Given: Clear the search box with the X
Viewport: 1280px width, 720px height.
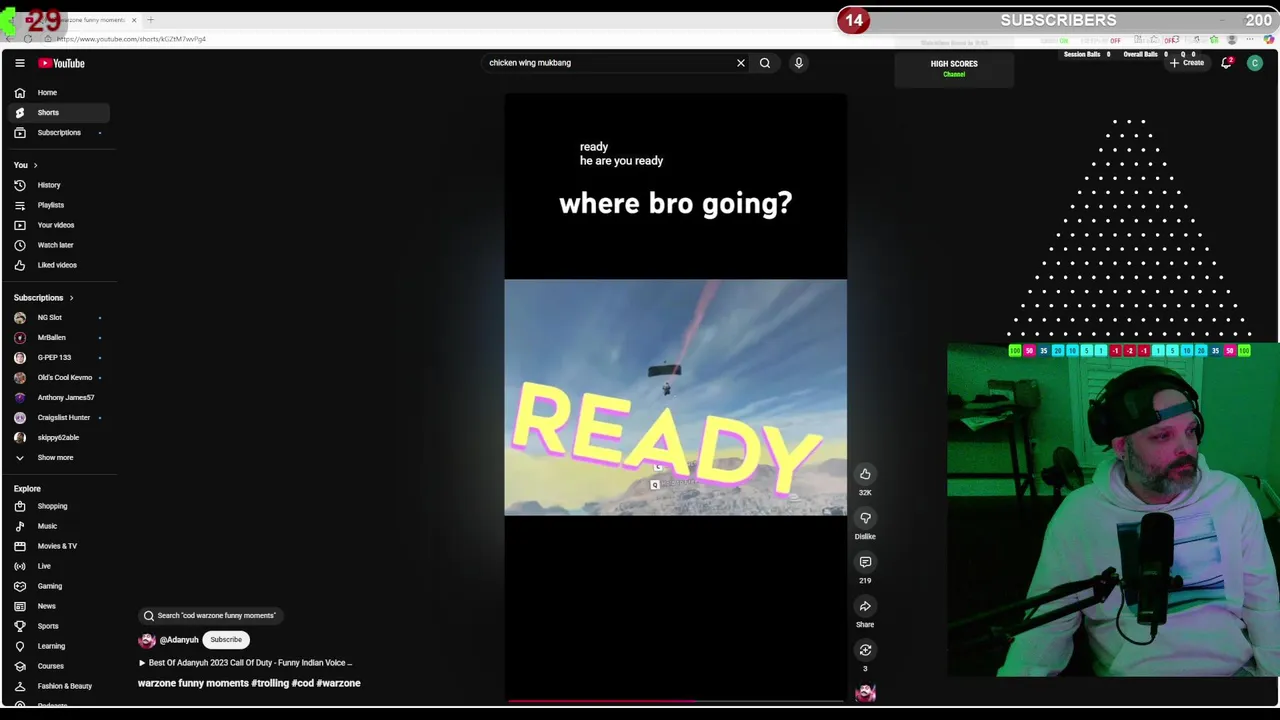Looking at the screenshot, I should tap(741, 63).
